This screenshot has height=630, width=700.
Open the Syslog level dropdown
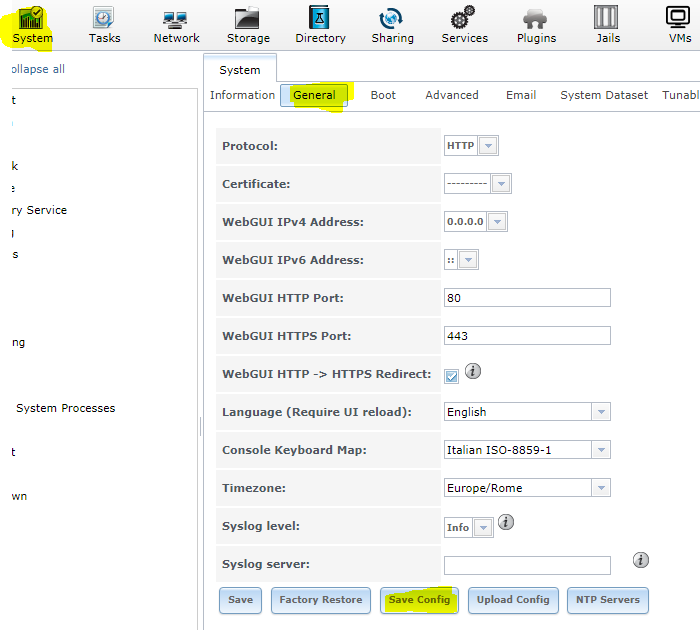[469, 527]
